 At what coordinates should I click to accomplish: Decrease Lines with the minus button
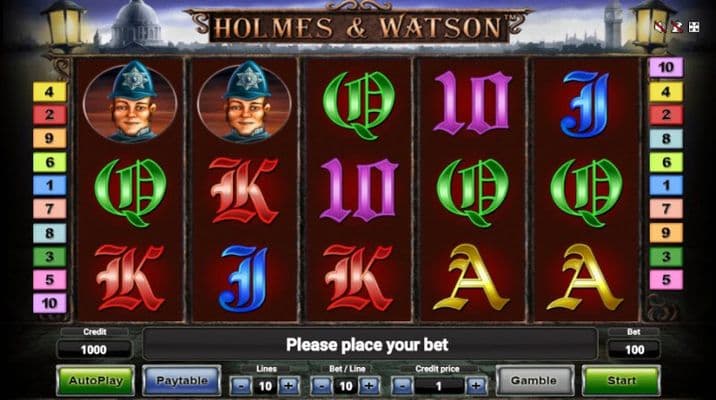pos(241,386)
